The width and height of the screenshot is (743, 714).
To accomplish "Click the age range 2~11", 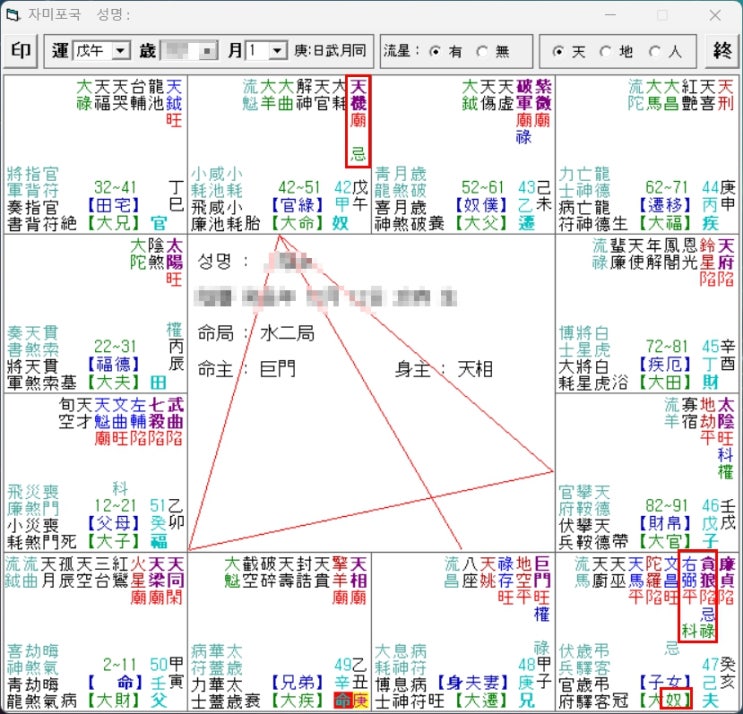I will coord(119,665).
